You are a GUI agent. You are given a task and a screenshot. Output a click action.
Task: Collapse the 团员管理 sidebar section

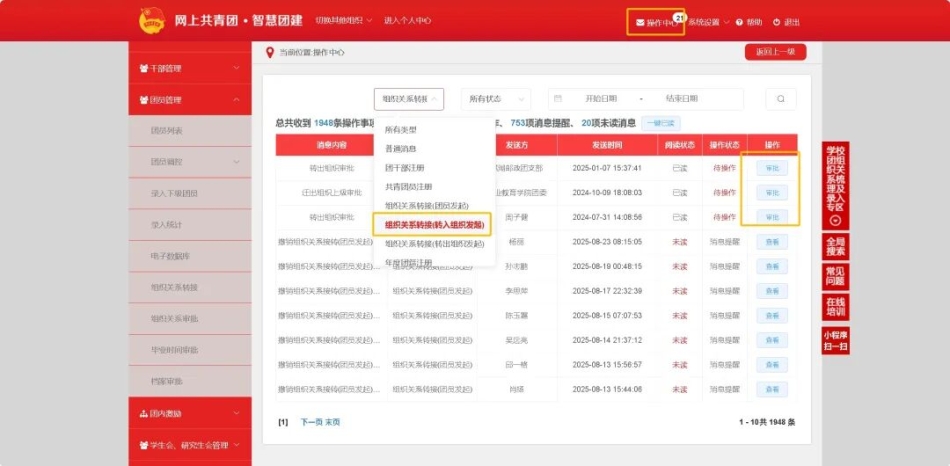(189, 100)
